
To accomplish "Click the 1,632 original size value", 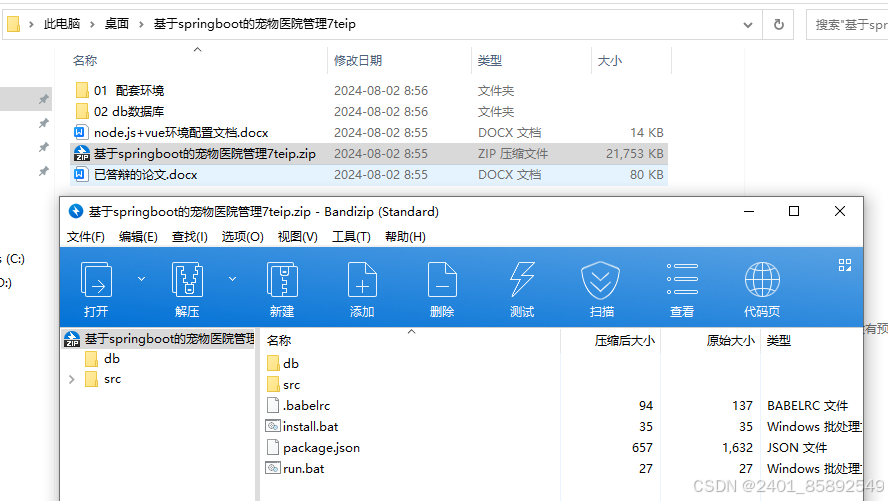I will [x=737, y=448].
